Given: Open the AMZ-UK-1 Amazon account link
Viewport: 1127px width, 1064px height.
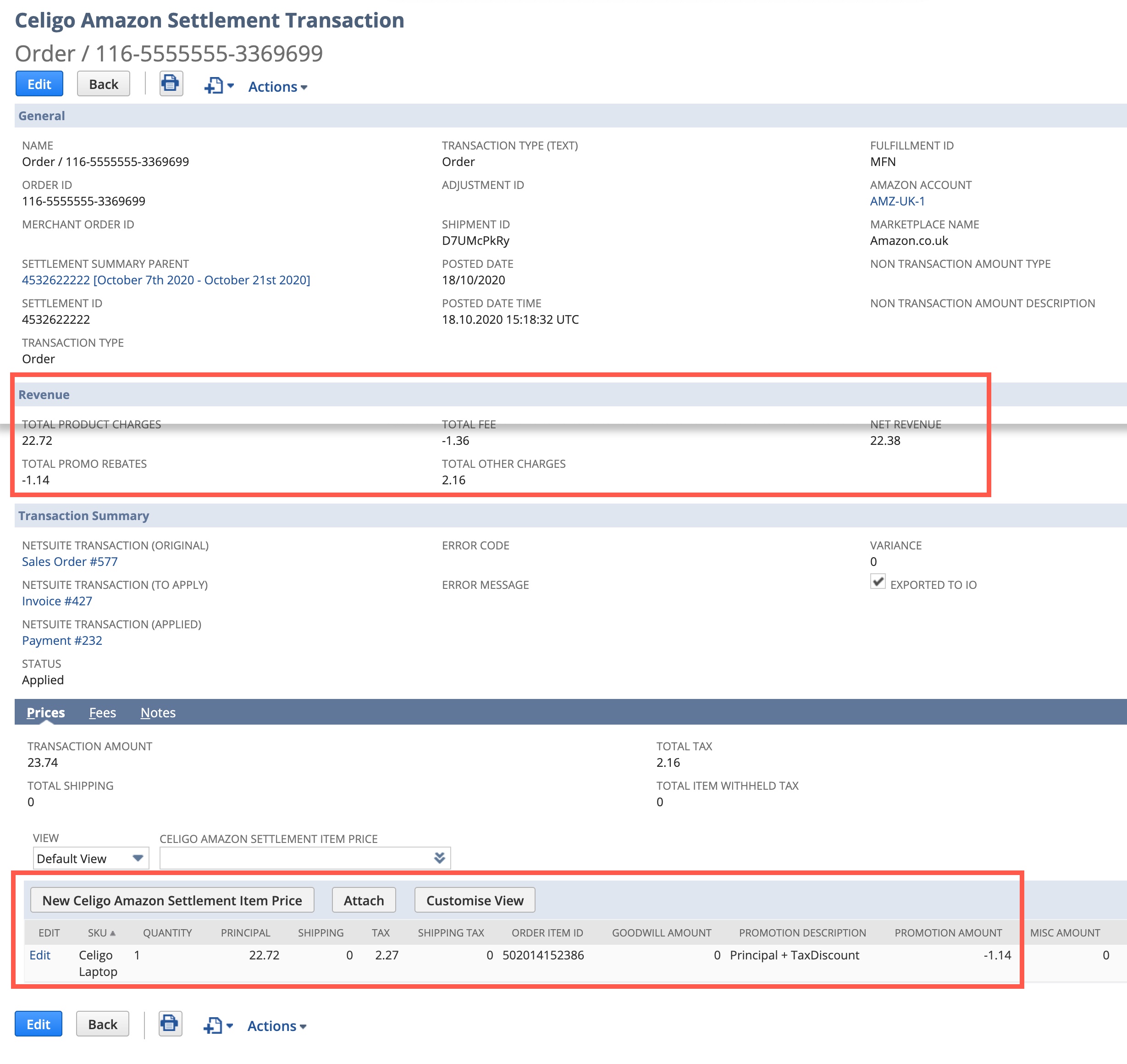Looking at the screenshot, I should click(x=897, y=201).
